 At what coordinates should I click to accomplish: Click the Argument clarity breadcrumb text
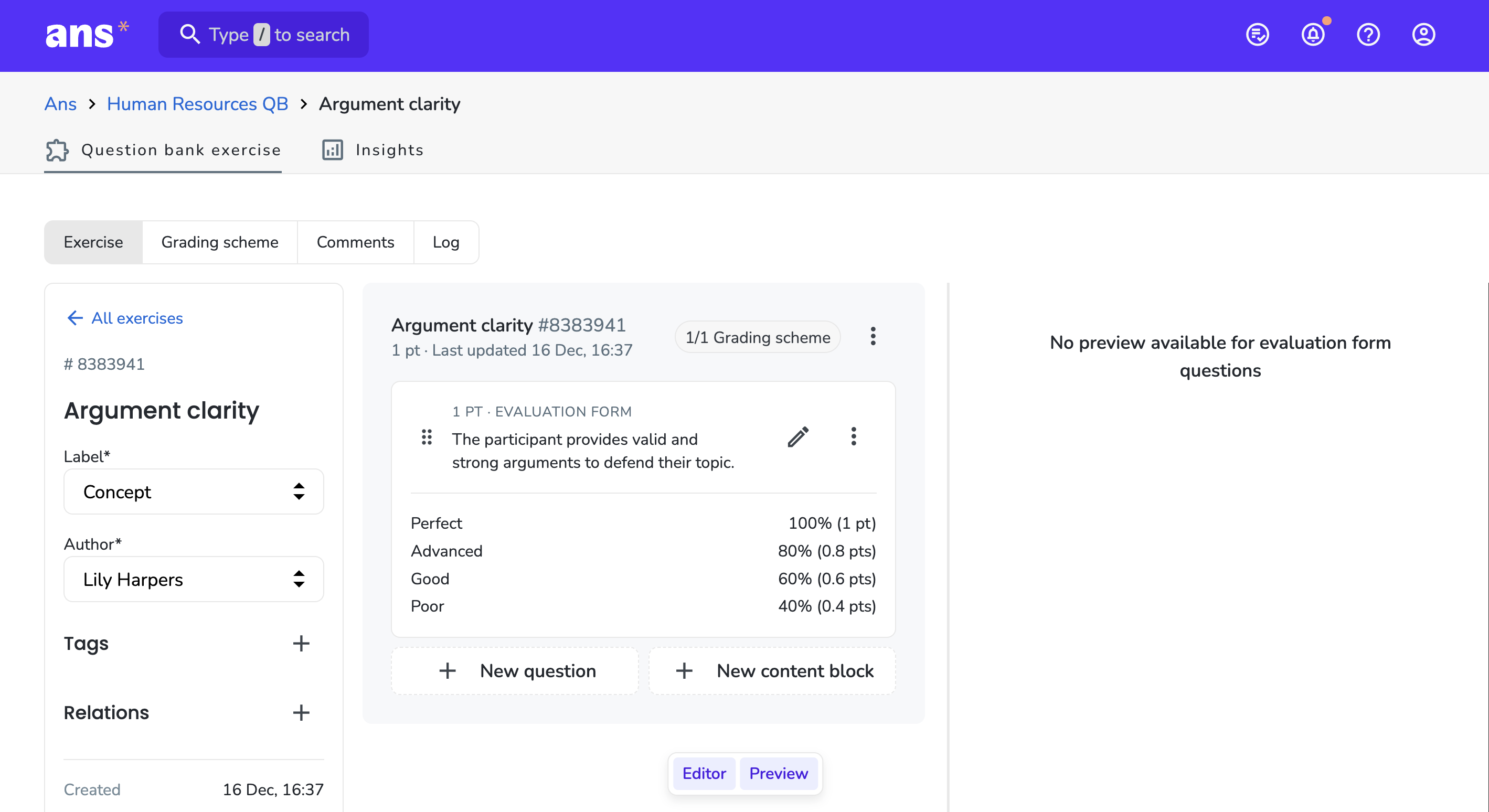[390, 104]
